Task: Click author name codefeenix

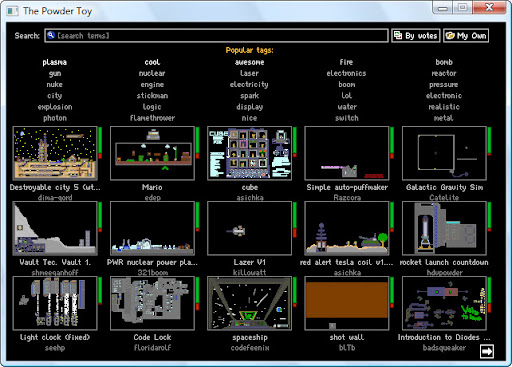Action: (x=250, y=348)
